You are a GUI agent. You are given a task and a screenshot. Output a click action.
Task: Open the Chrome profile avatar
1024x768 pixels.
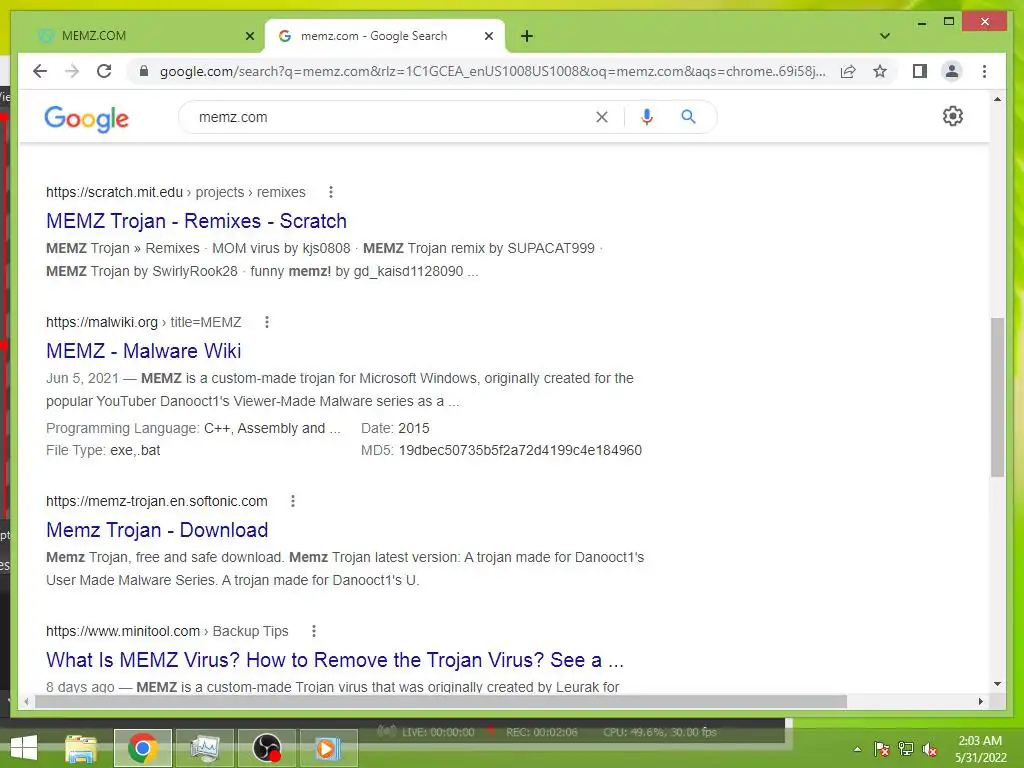click(x=952, y=71)
